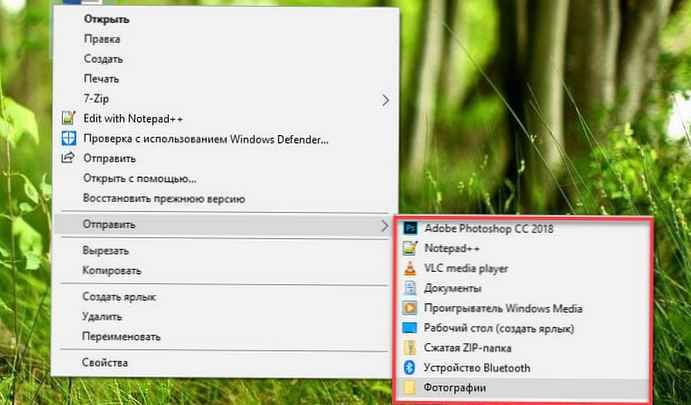Click the Windows Defender shield icon

point(68,138)
